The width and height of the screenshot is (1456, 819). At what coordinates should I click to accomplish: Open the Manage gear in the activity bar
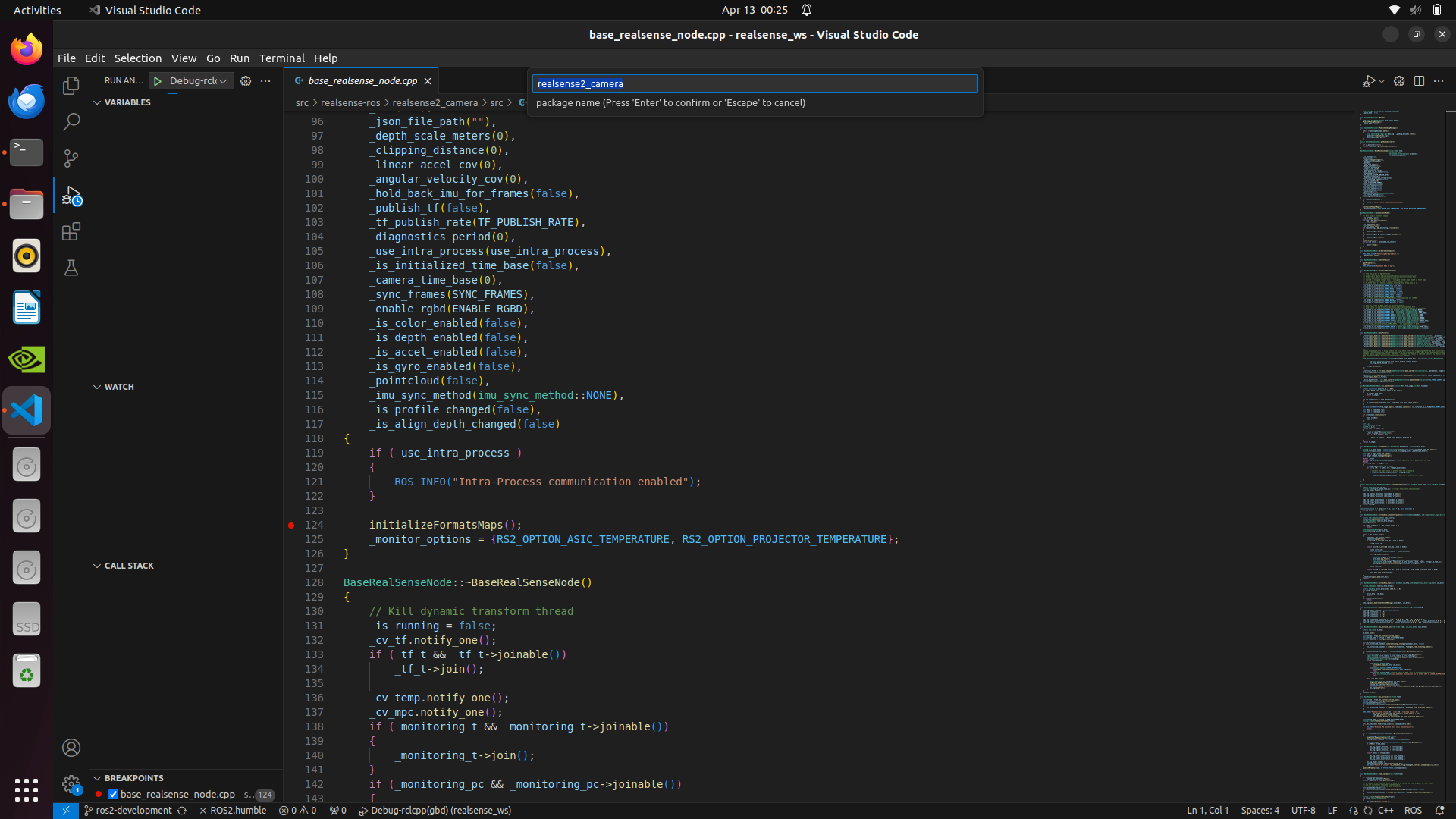71,784
